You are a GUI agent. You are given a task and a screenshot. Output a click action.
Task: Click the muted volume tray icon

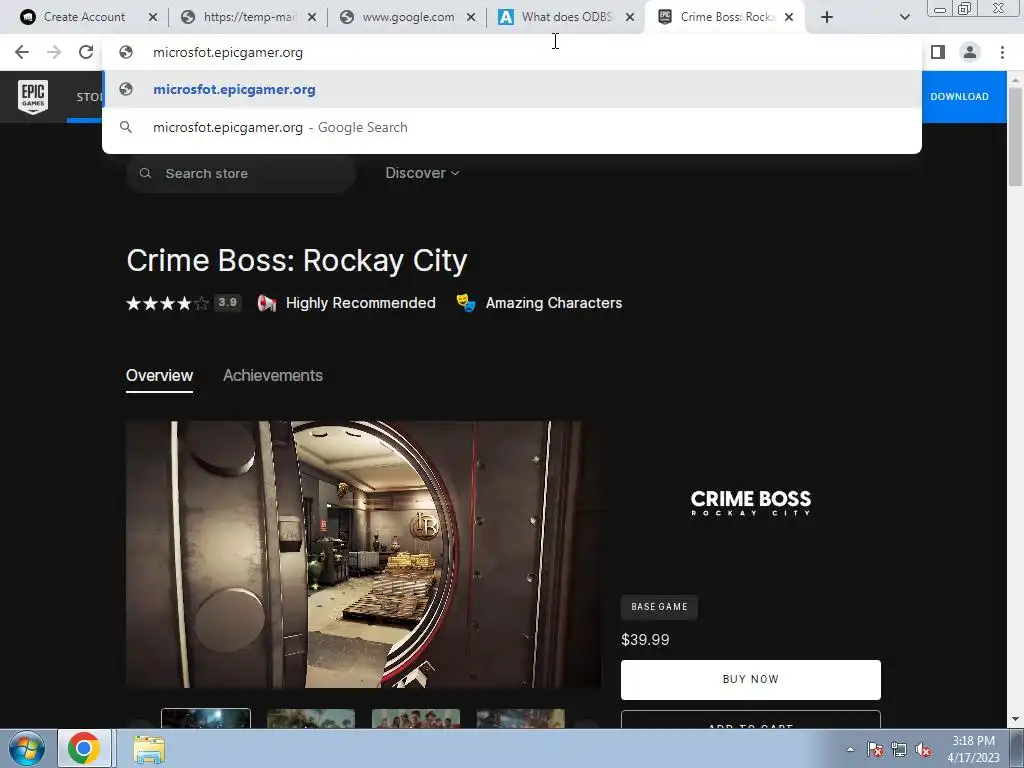point(923,749)
